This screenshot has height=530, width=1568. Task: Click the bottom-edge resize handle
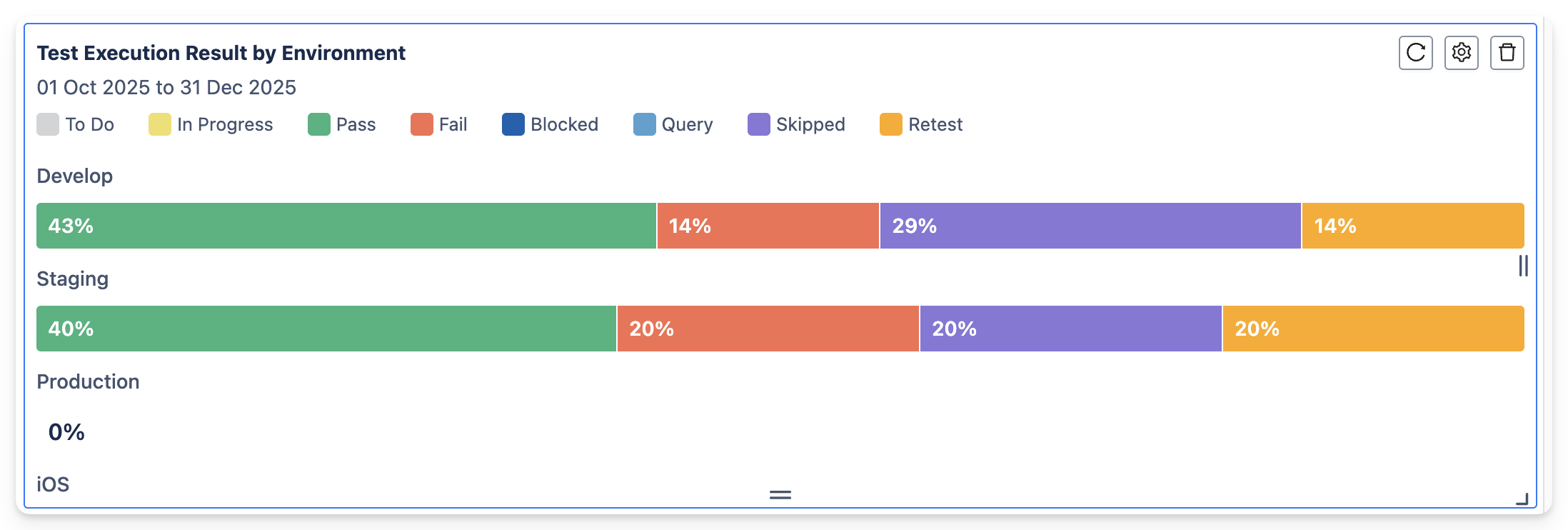pyautogui.click(x=780, y=494)
